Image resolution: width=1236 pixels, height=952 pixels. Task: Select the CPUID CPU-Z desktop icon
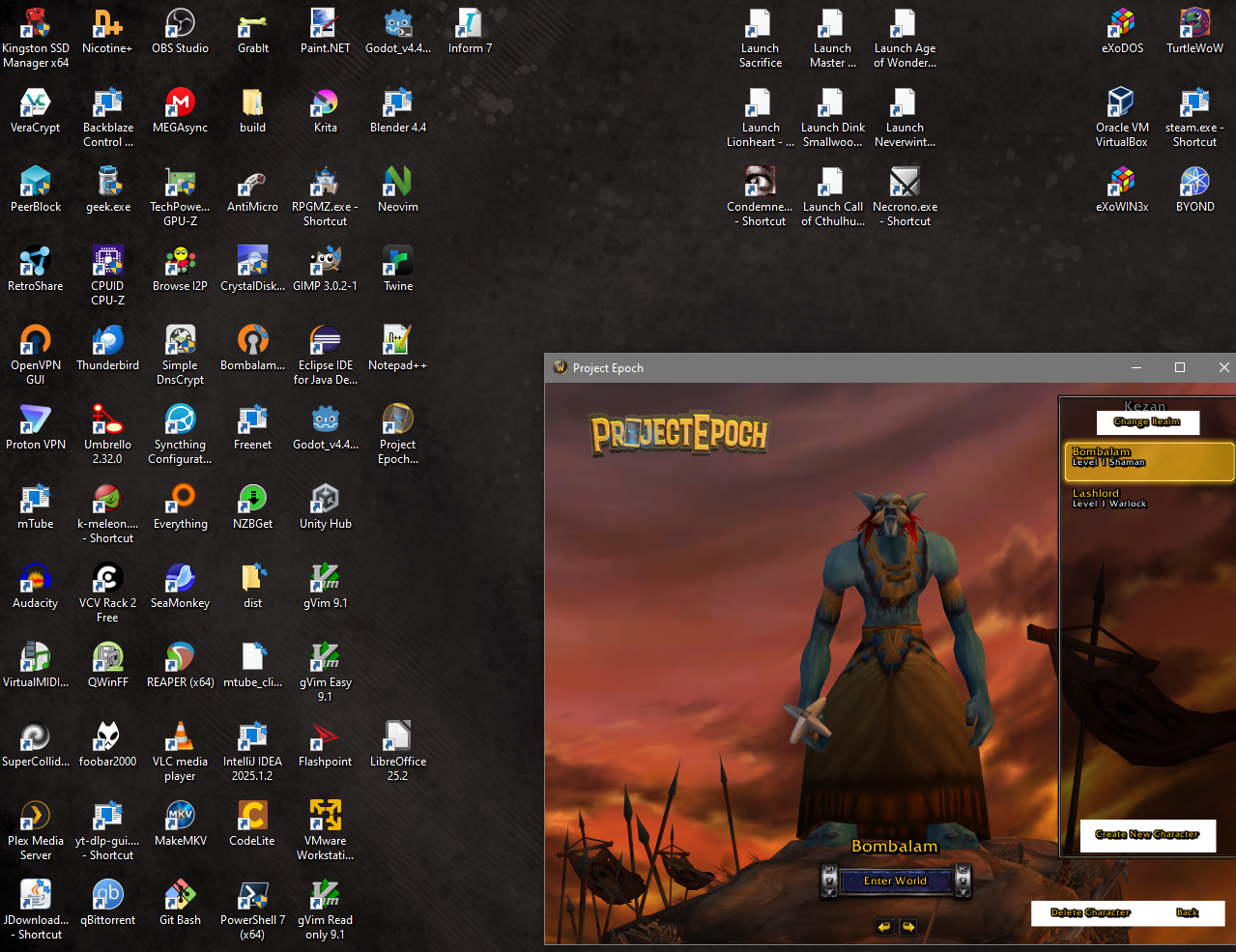(x=107, y=276)
